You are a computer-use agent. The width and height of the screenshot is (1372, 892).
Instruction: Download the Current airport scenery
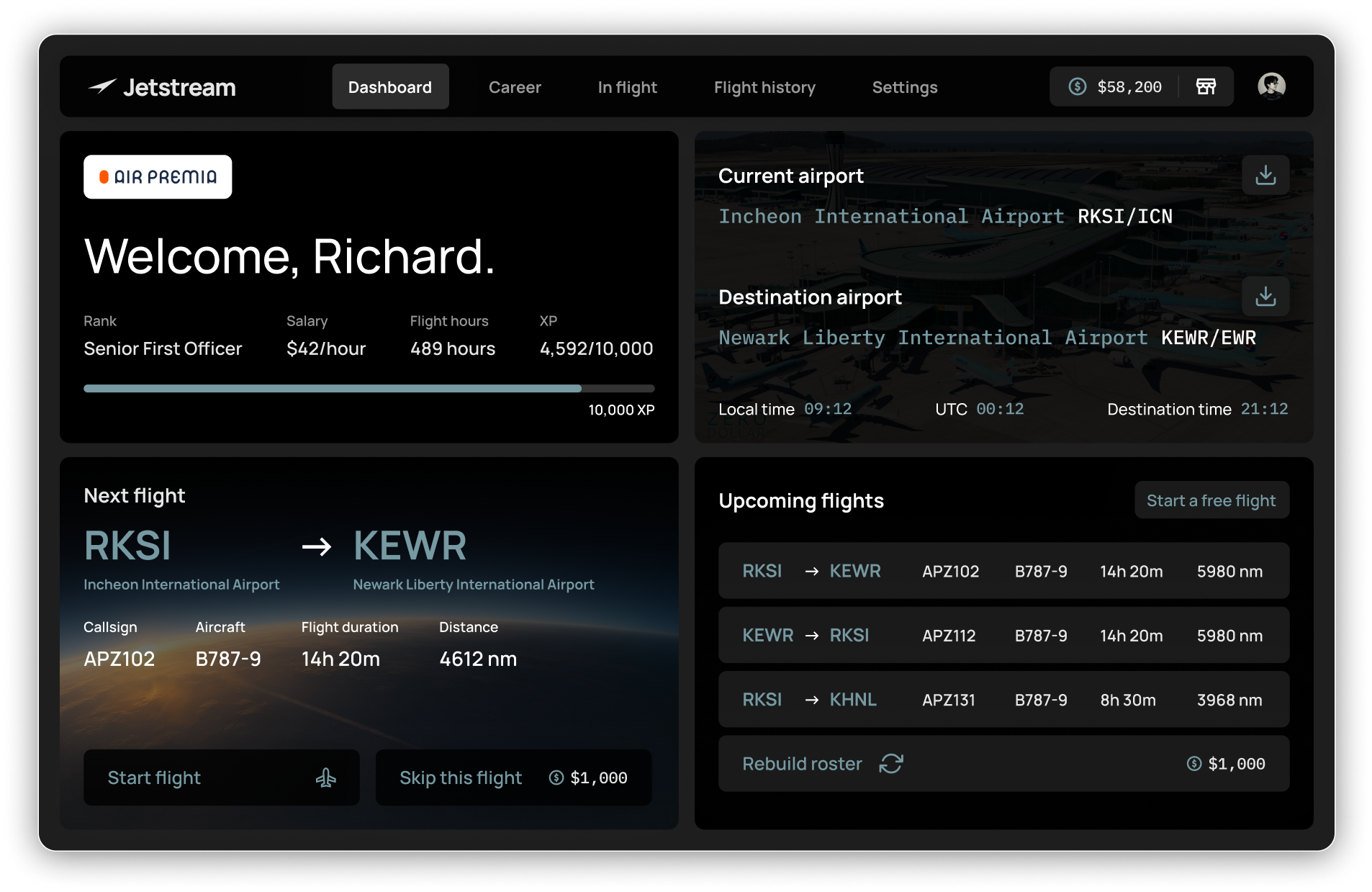pyautogui.click(x=1265, y=174)
